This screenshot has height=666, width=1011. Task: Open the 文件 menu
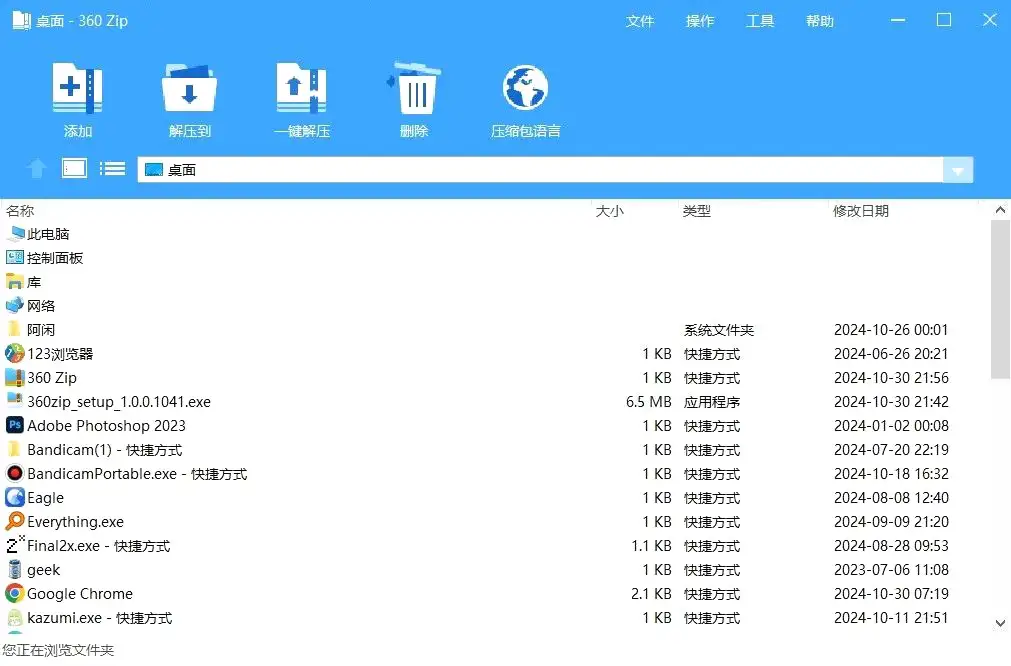640,21
